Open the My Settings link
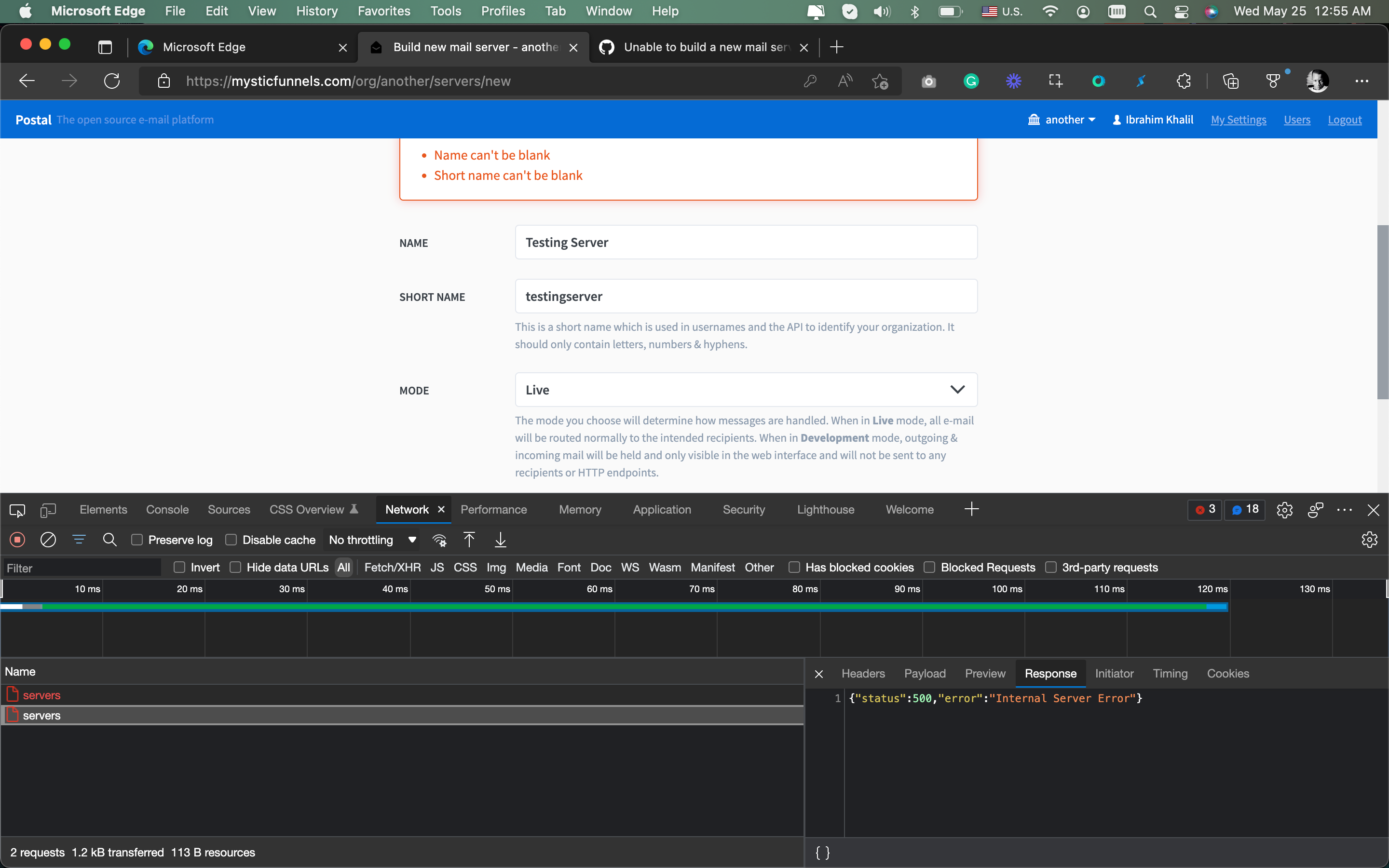 coord(1238,120)
